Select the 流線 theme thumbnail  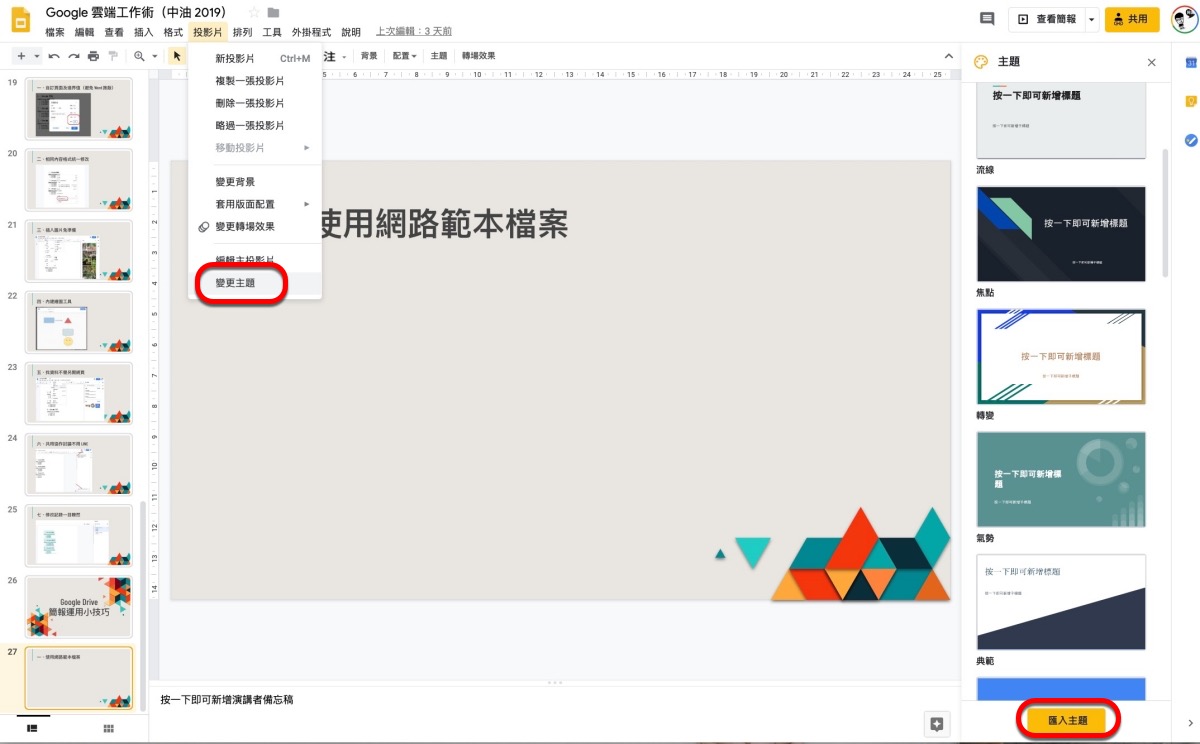point(1061,122)
